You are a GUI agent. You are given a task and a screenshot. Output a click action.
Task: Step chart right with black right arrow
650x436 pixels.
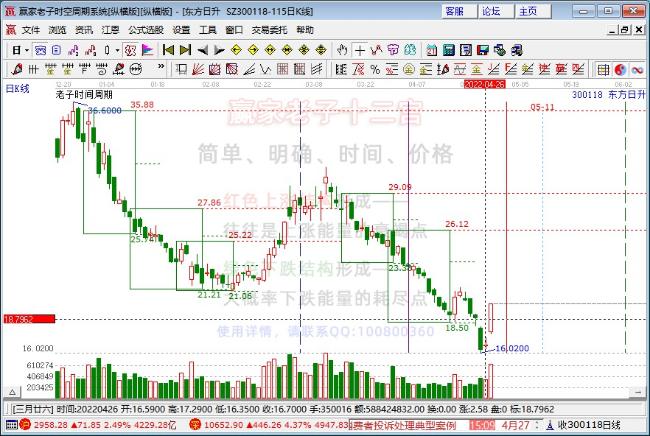click(219, 50)
